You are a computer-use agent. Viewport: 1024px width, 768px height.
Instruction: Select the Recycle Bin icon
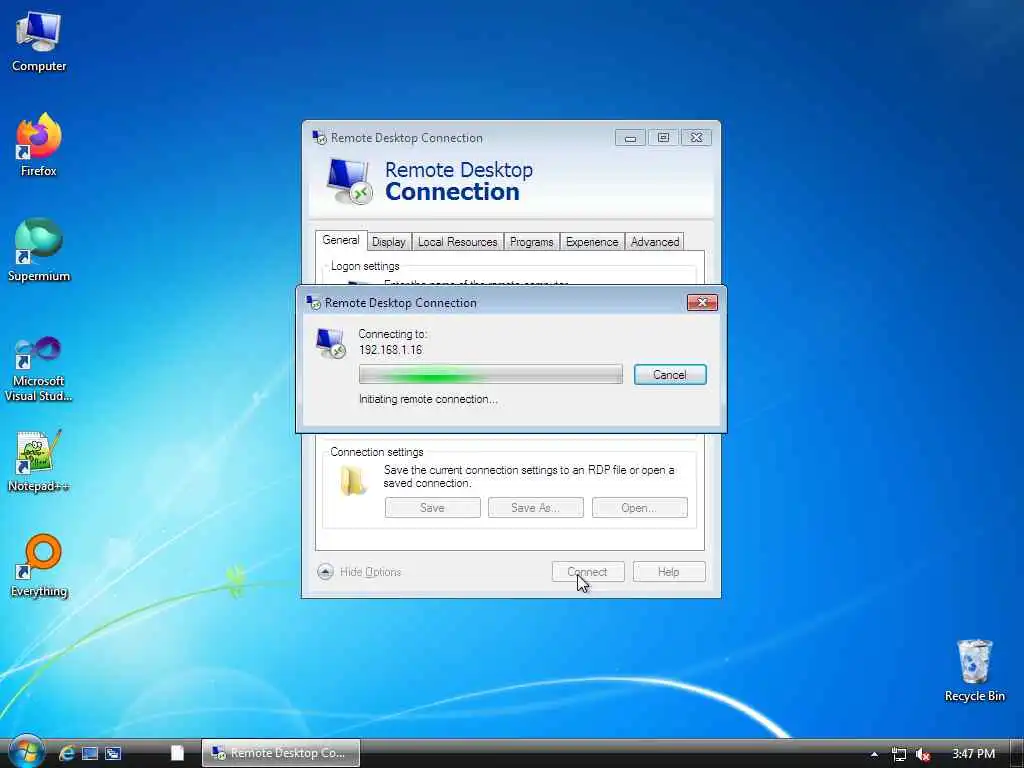point(974,671)
